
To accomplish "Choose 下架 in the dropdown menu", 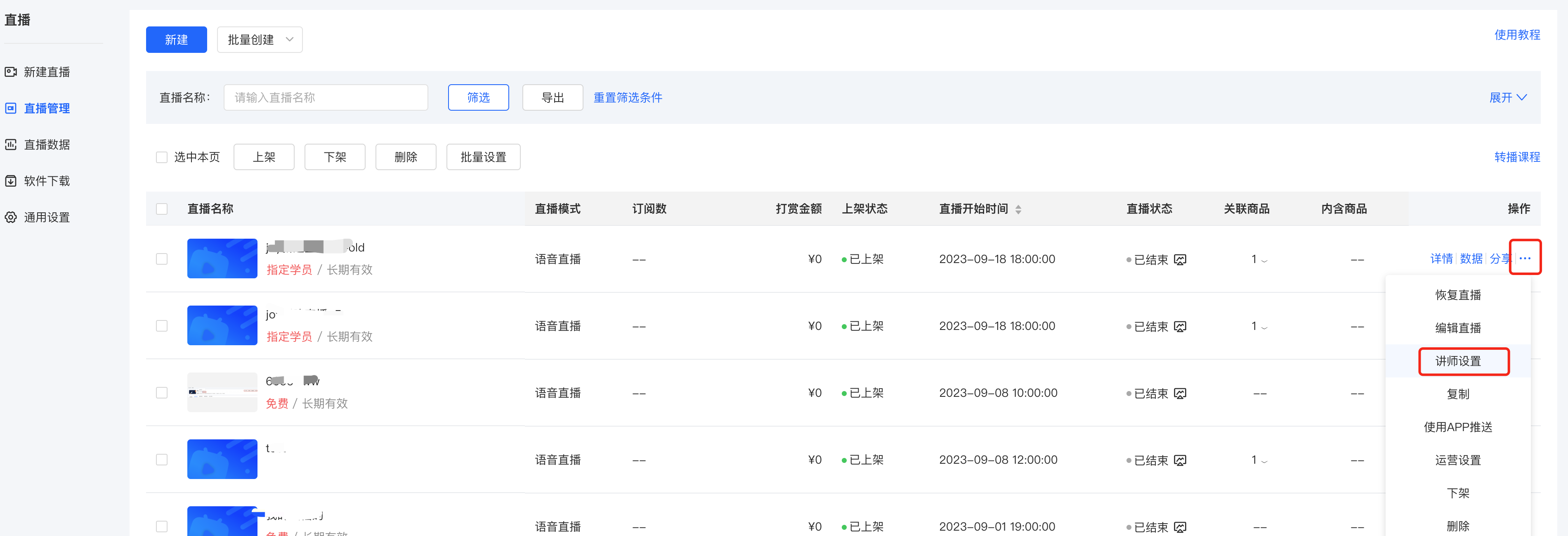I will [x=1458, y=493].
